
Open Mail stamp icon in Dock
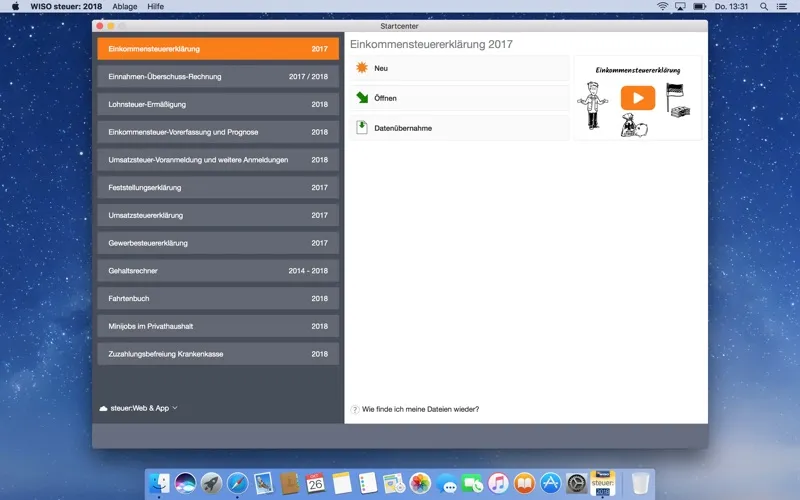point(263,483)
